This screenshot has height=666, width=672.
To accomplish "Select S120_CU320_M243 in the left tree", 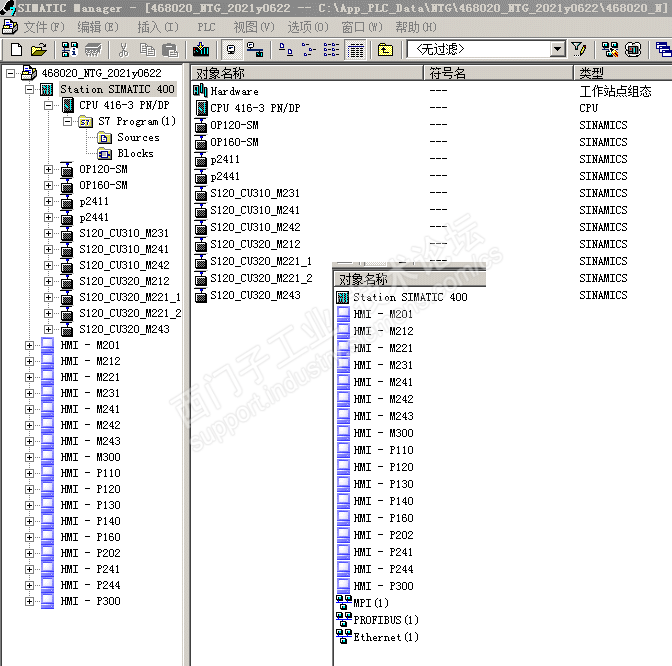I will point(124,329).
